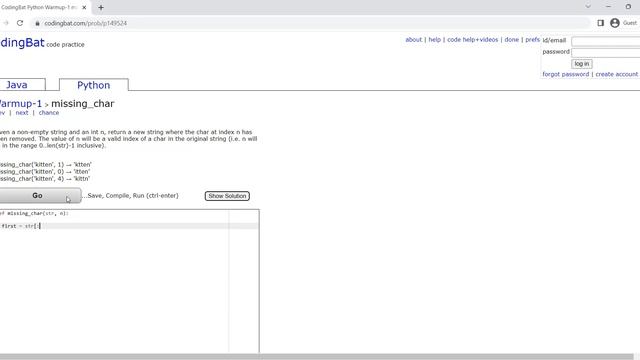This screenshot has width=640, height=360.
Task: Click the missing_char problem title
Action: pos(82,104)
